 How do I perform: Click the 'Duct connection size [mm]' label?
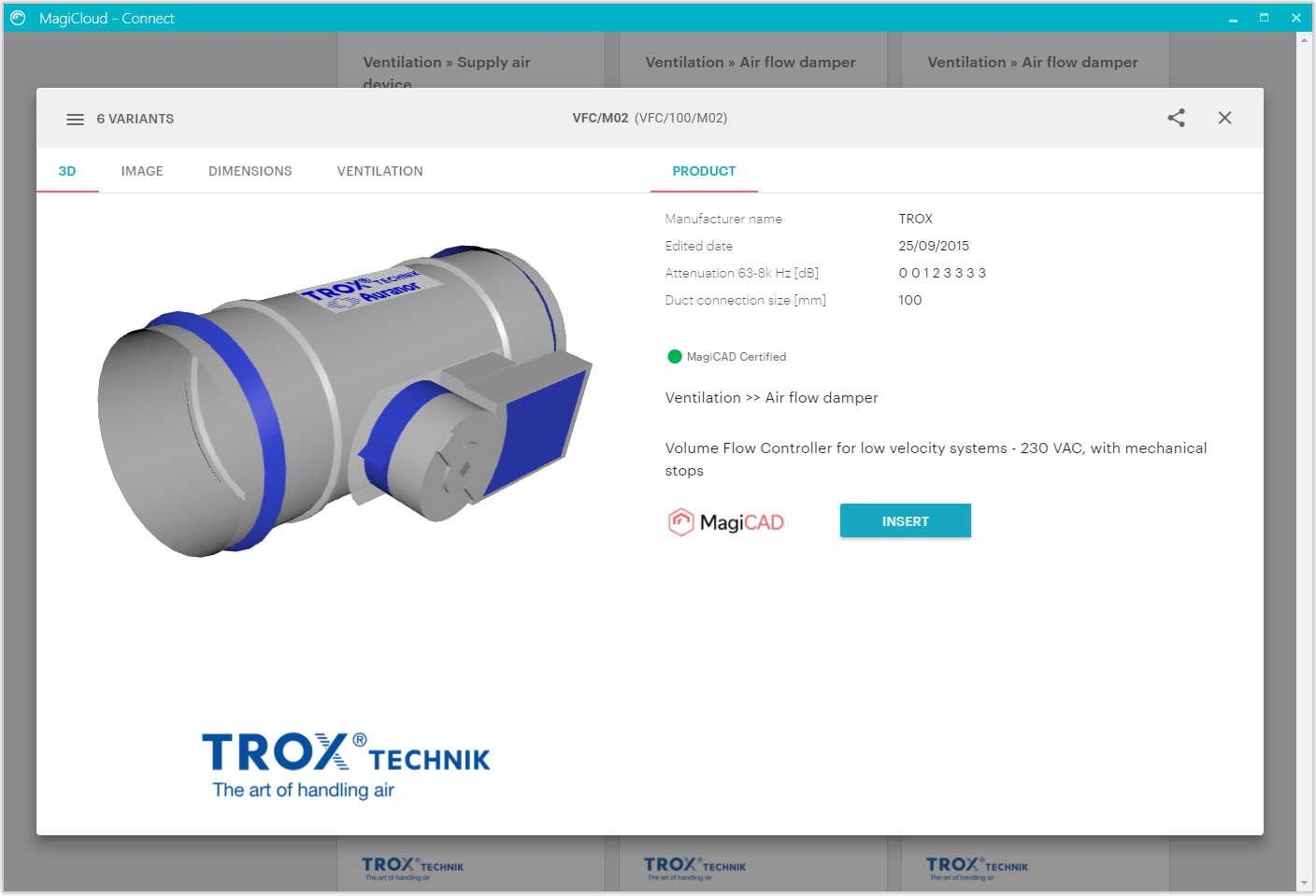coord(746,300)
